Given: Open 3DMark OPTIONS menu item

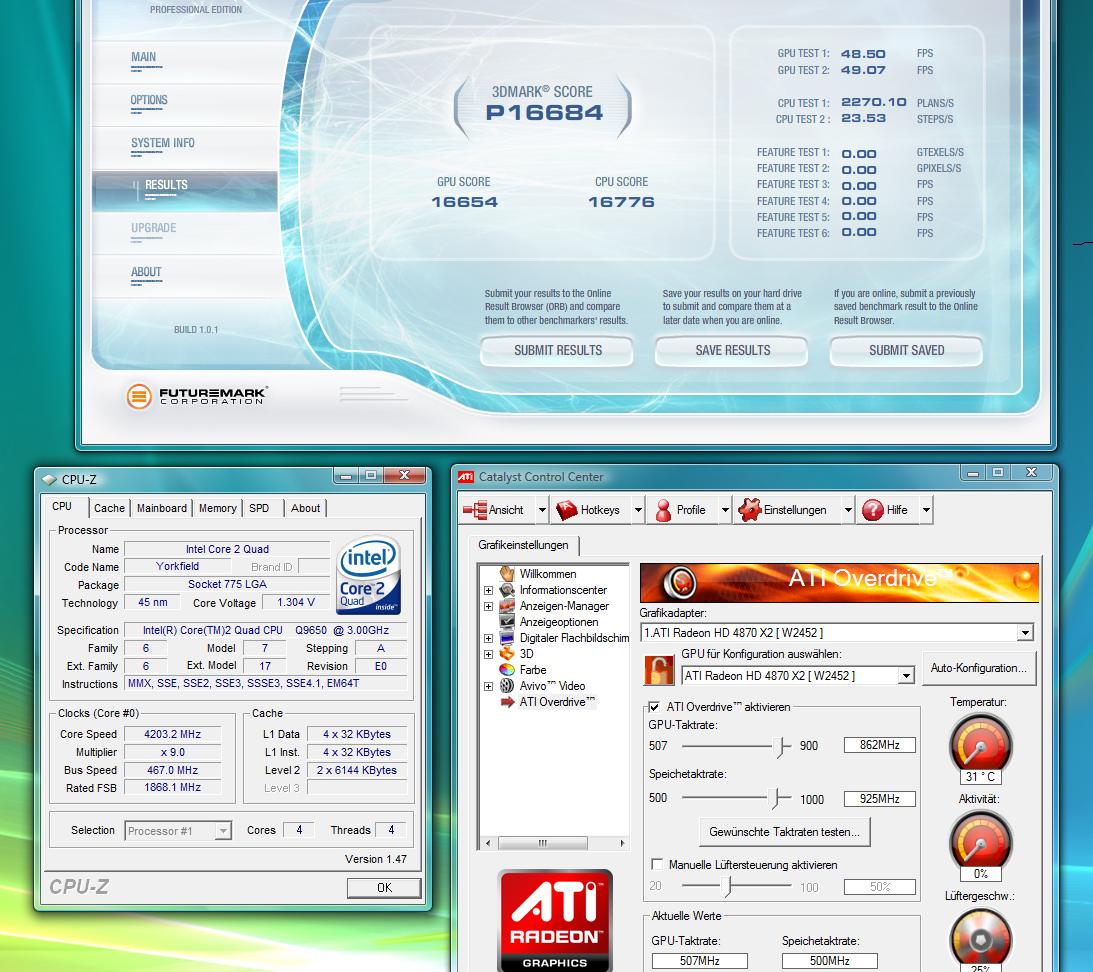Looking at the screenshot, I should tap(149, 100).
